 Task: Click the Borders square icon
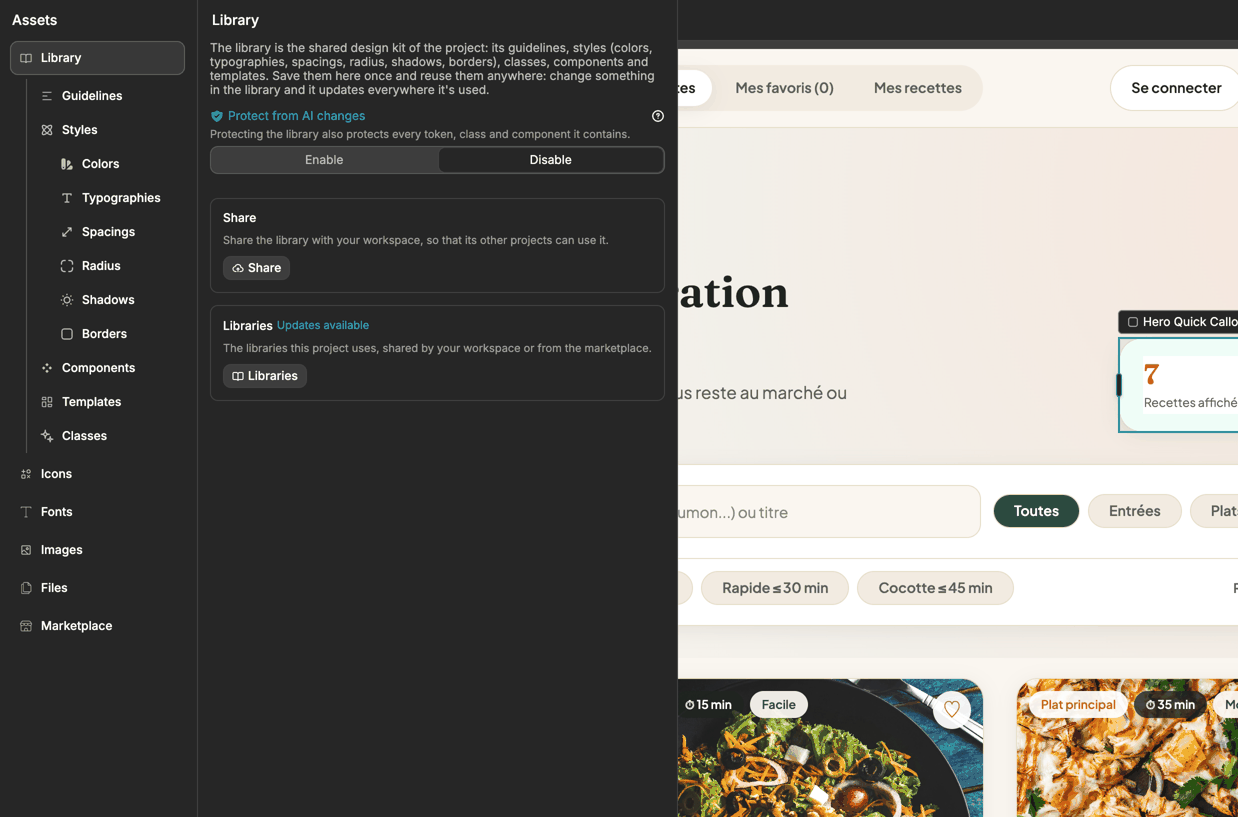(67, 334)
